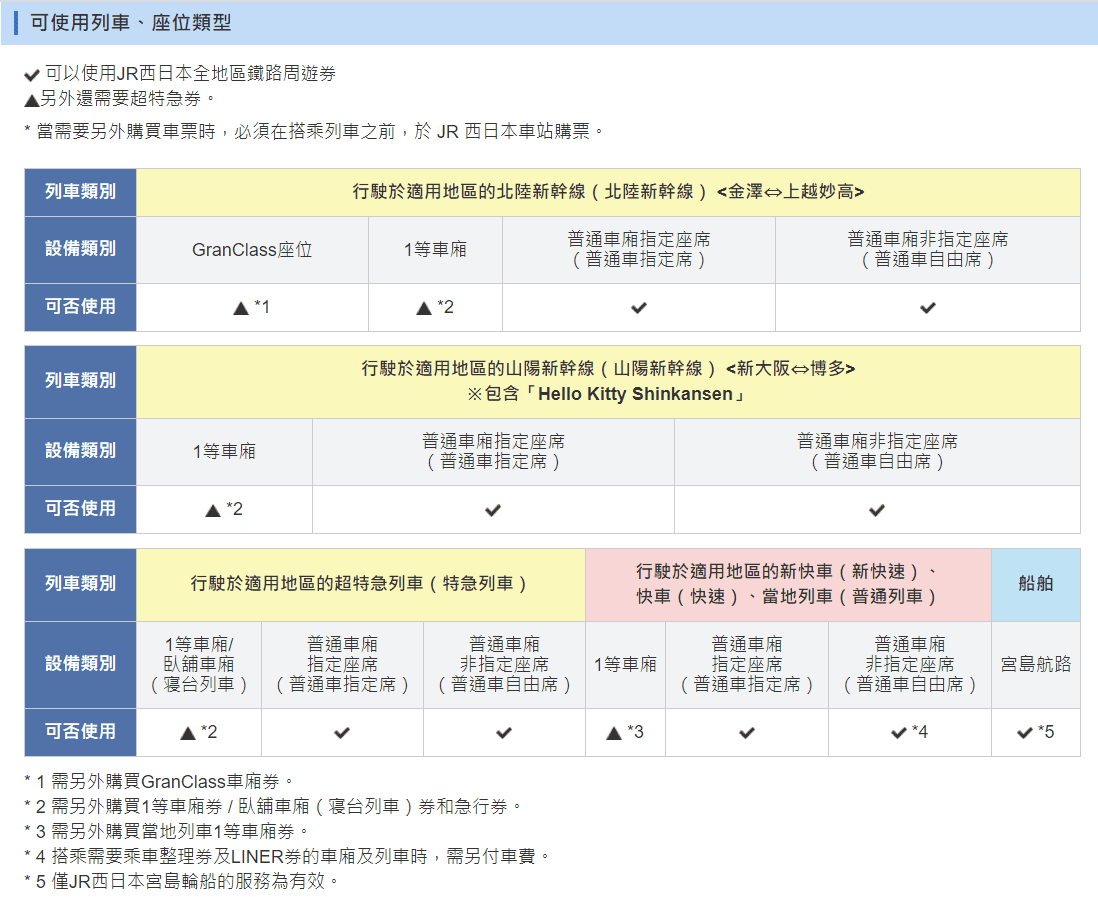
Task: Click the checkmark *4 for local non-reserved seats
Action: 909,733
